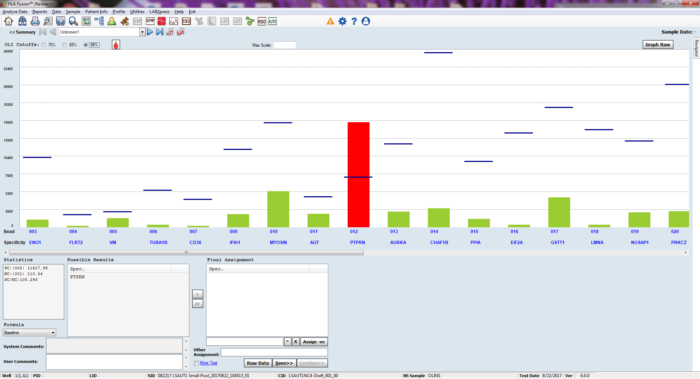This screenshot has height=379, width=700.
Task: Click the printer icon in the toolbar
Action: click(35, 21)
